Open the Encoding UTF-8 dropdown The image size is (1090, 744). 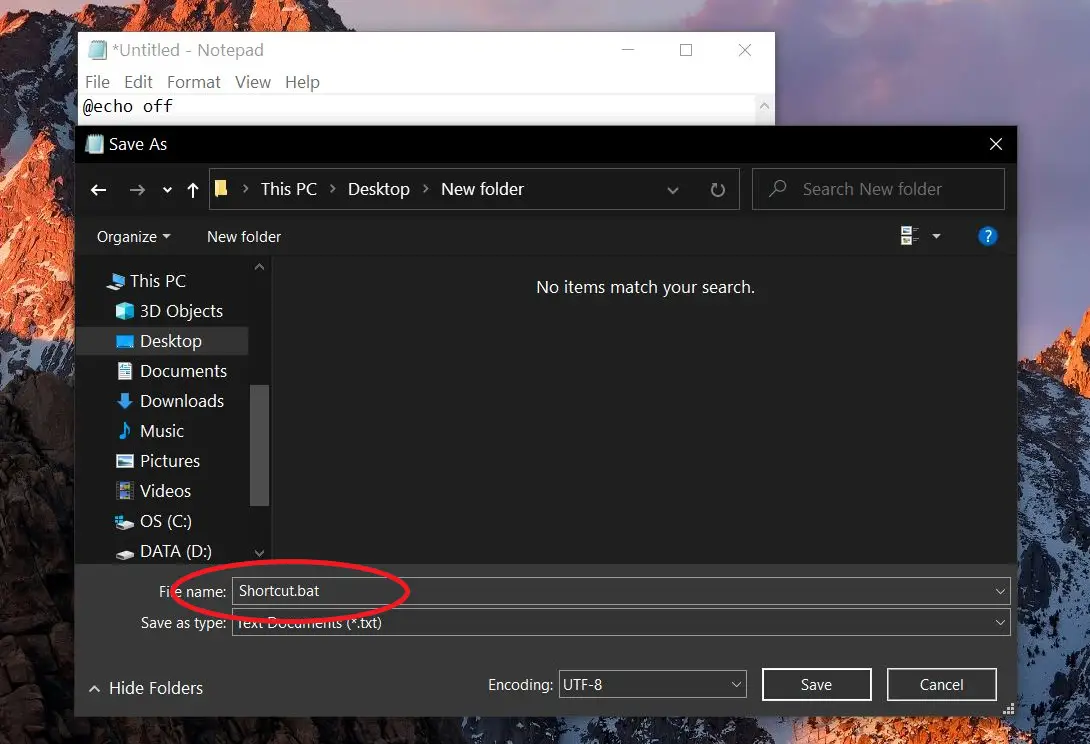[652, 685]
